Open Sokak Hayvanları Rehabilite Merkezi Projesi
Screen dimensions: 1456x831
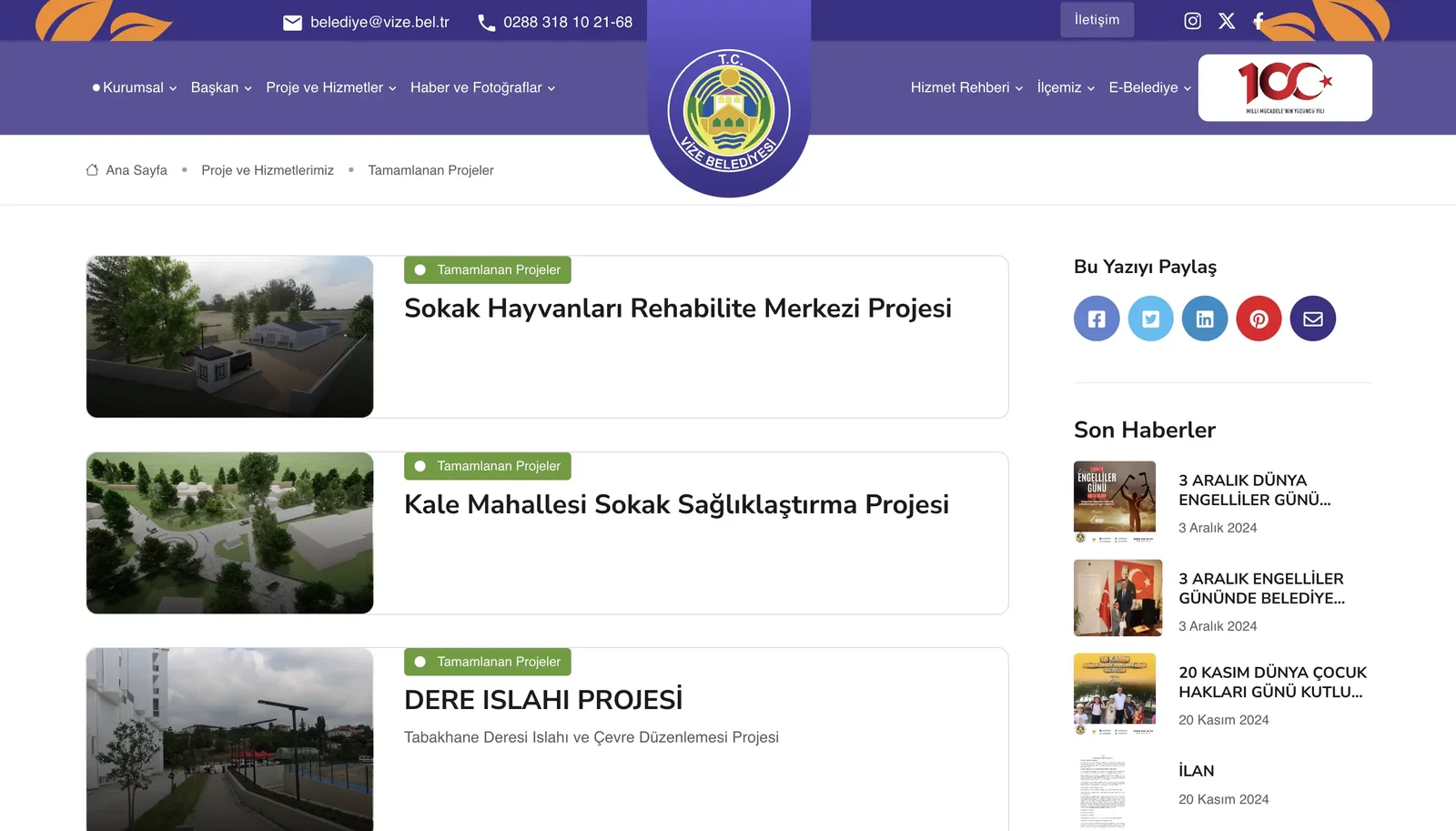coord(677,309)
